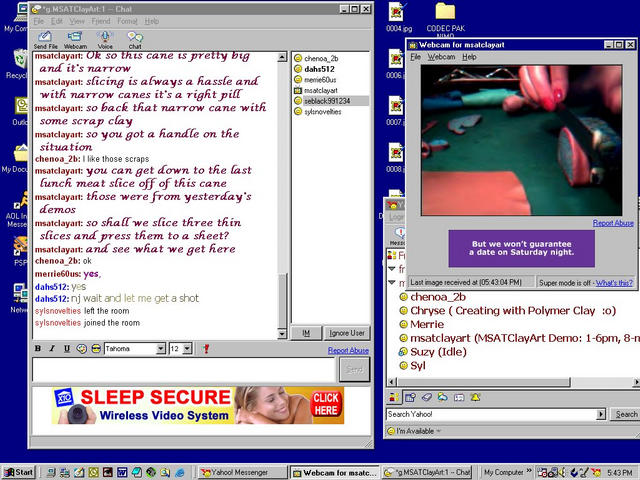The height and width of the screenshot is (480, 640).
Task: Open the File menu in webcam window
Action: coord(416,57)
